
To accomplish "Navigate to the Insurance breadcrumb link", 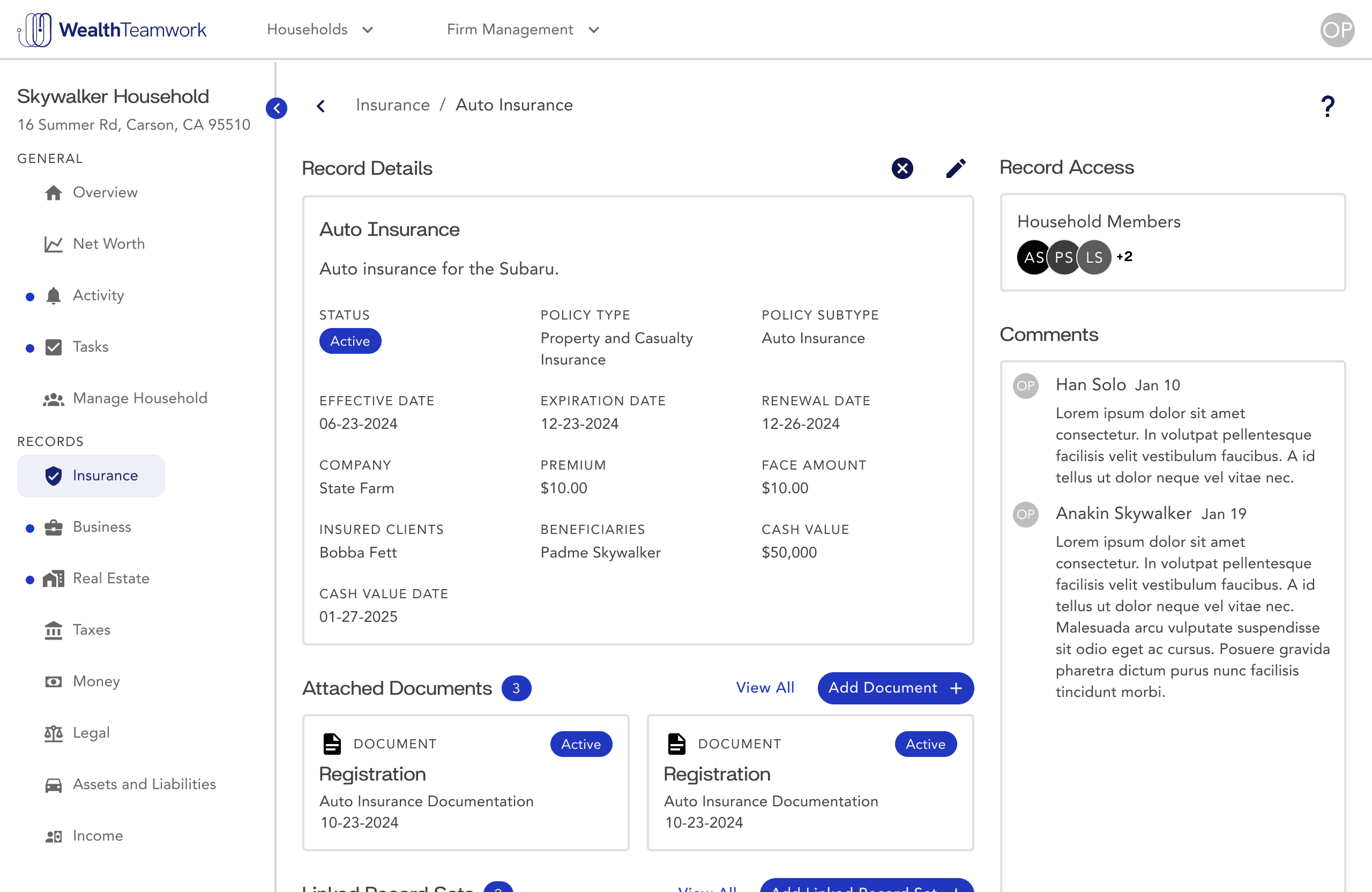I will point(393,105).
